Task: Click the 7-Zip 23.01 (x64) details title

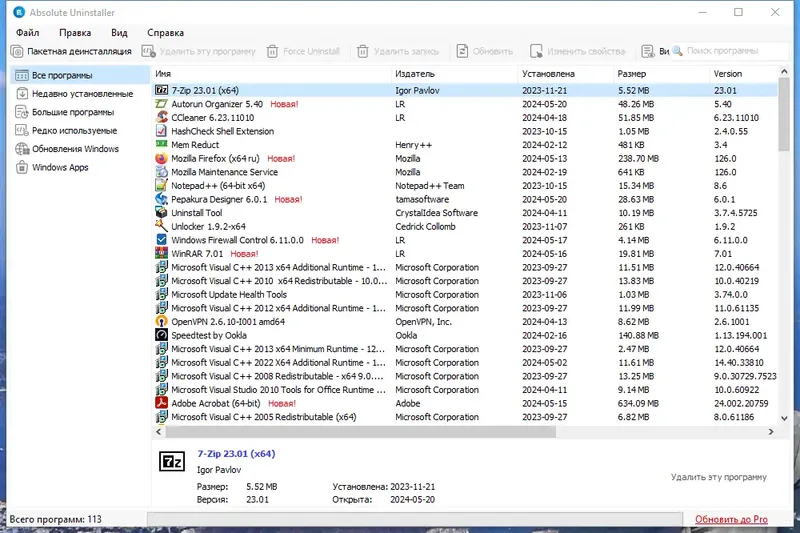Action: click(236, 453)
